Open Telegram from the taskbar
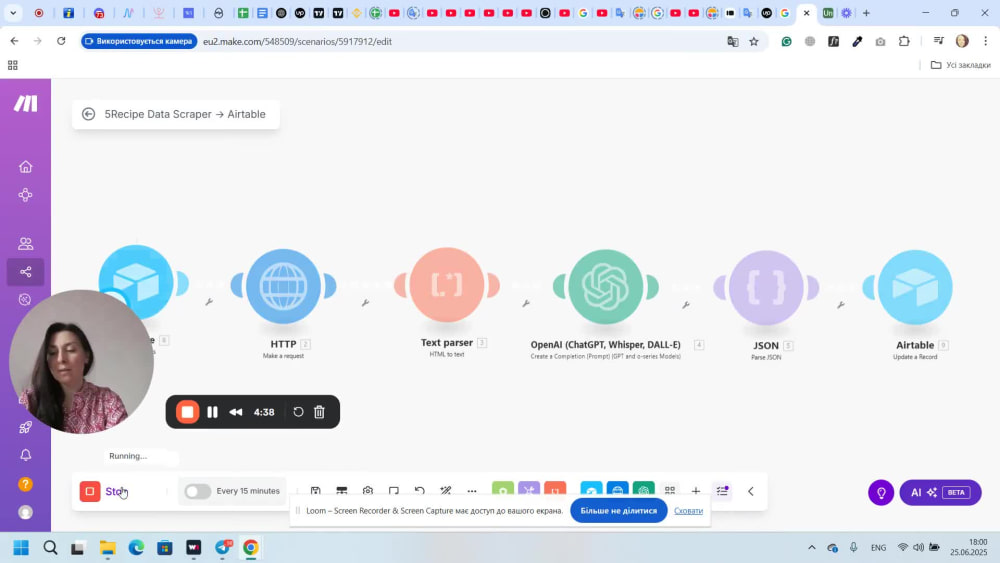The width and height of the screenshot is (1000, 563). click(x=223, y=548)
